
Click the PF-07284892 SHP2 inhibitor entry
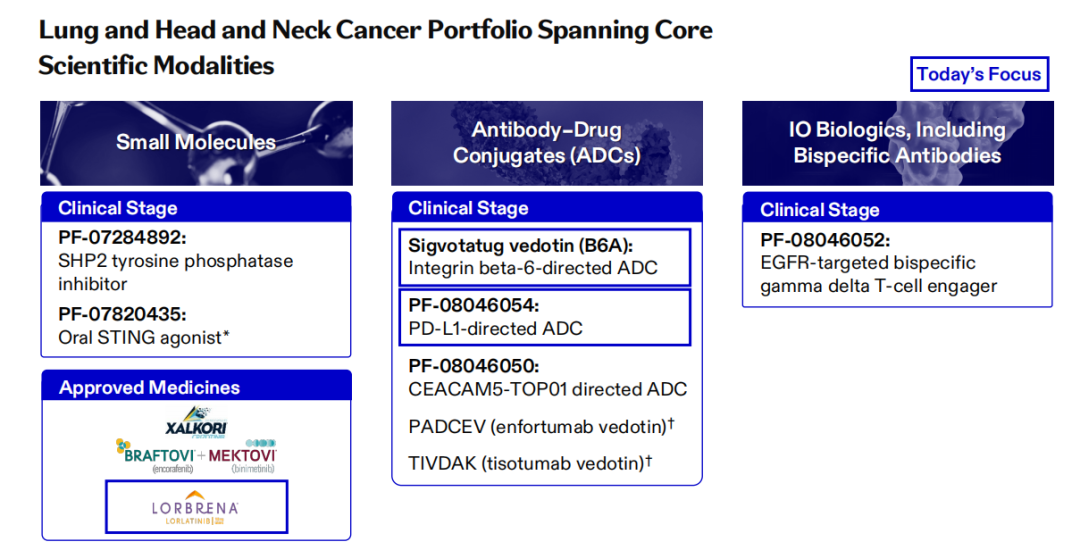176,261
